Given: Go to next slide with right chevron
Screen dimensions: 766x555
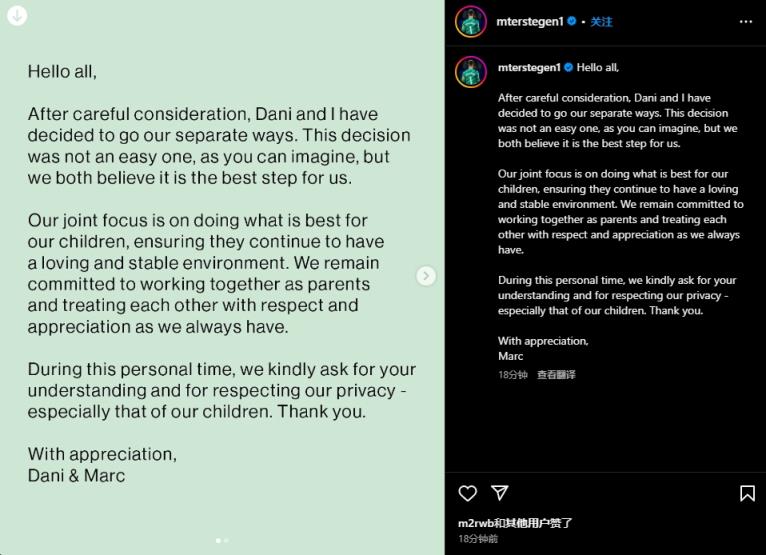Looking at the screenshot, I should (x=426, y=276).
